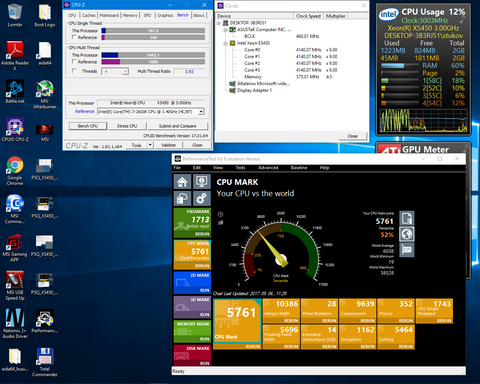Run the DISK MARK test tile

(192, 355)
